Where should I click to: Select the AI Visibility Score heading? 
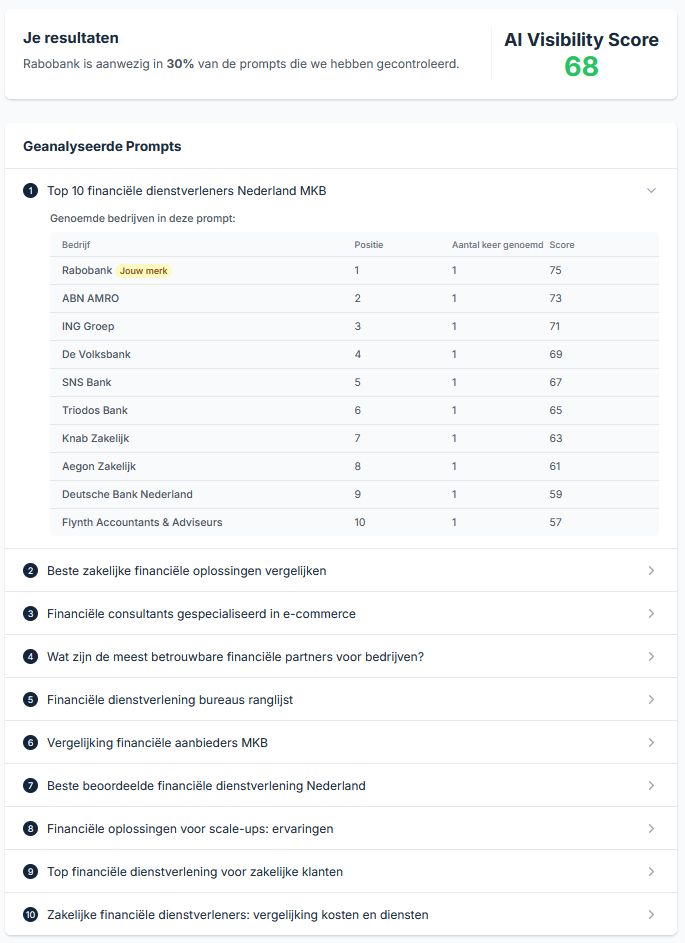(x=582, y=40)
